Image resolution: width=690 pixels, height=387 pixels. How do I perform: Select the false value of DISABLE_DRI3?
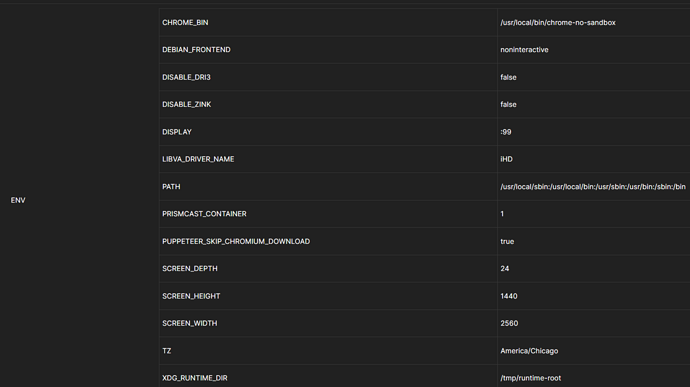click(x=508, y=77)
